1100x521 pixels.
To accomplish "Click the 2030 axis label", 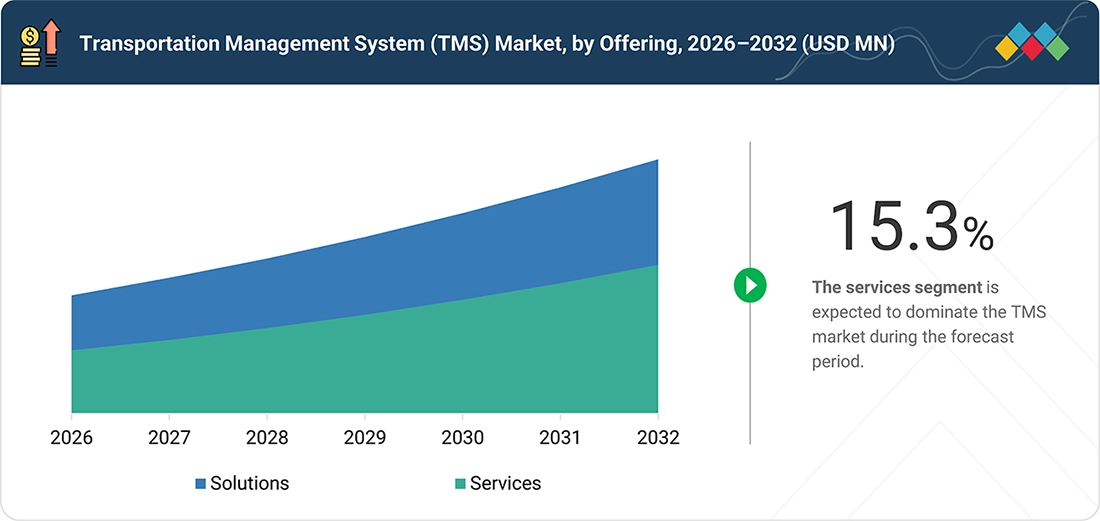I will pos(462,438).
